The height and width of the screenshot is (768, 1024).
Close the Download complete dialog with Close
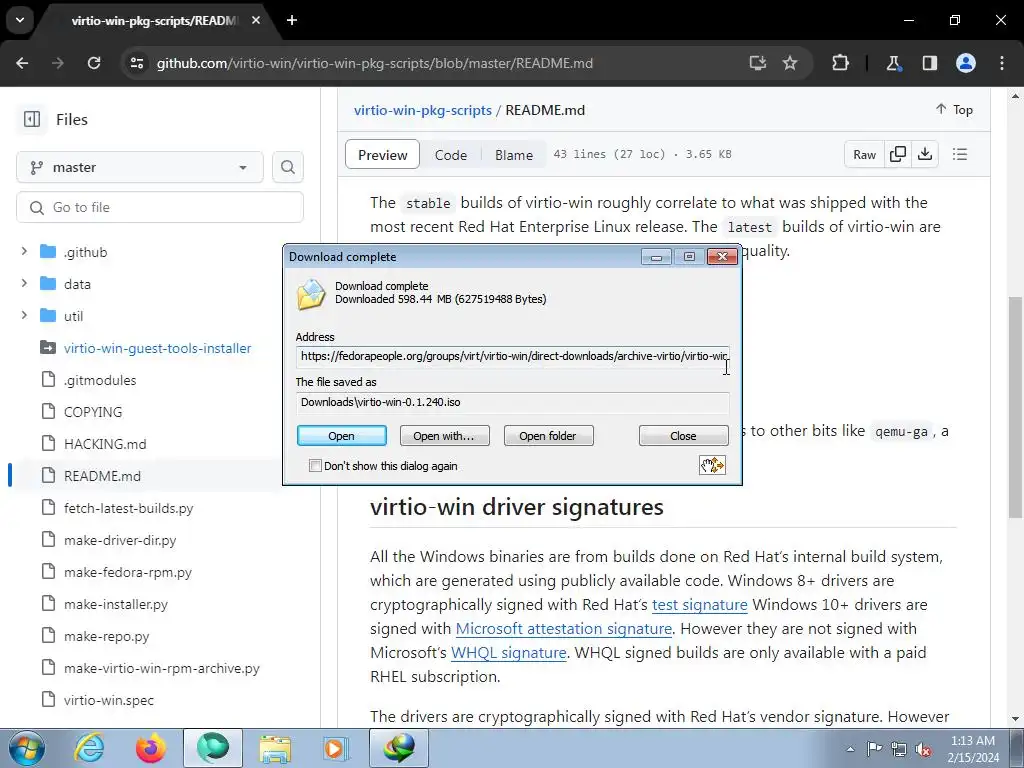point(683,436)
